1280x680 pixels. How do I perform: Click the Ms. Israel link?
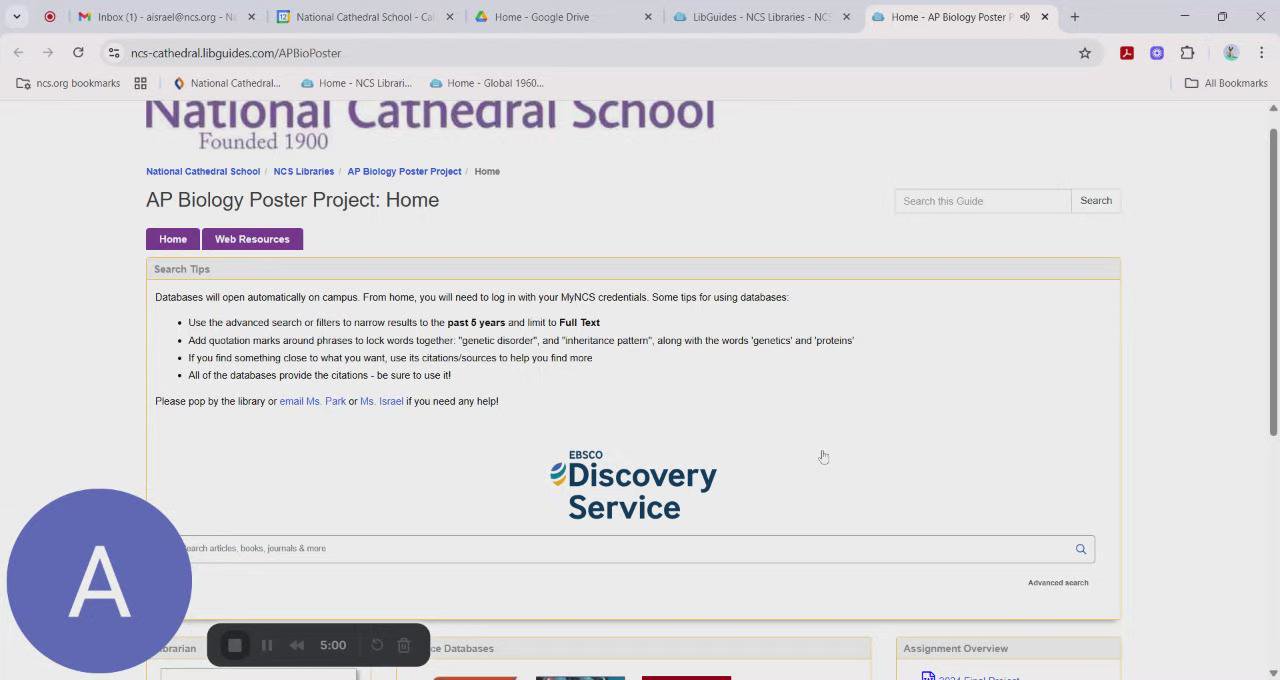(x=382, y=401)
